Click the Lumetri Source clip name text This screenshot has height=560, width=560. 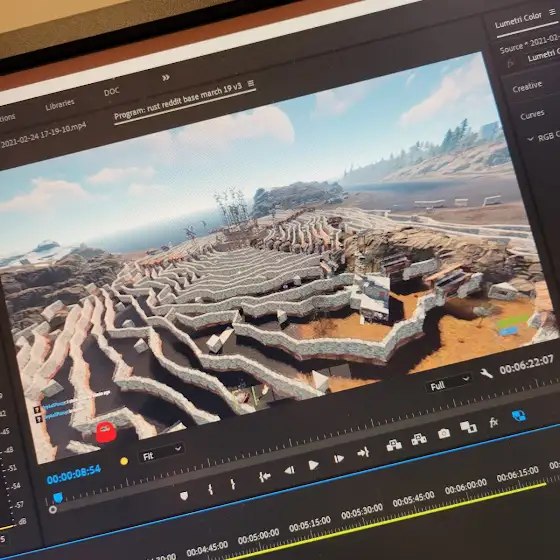[530, 45]
